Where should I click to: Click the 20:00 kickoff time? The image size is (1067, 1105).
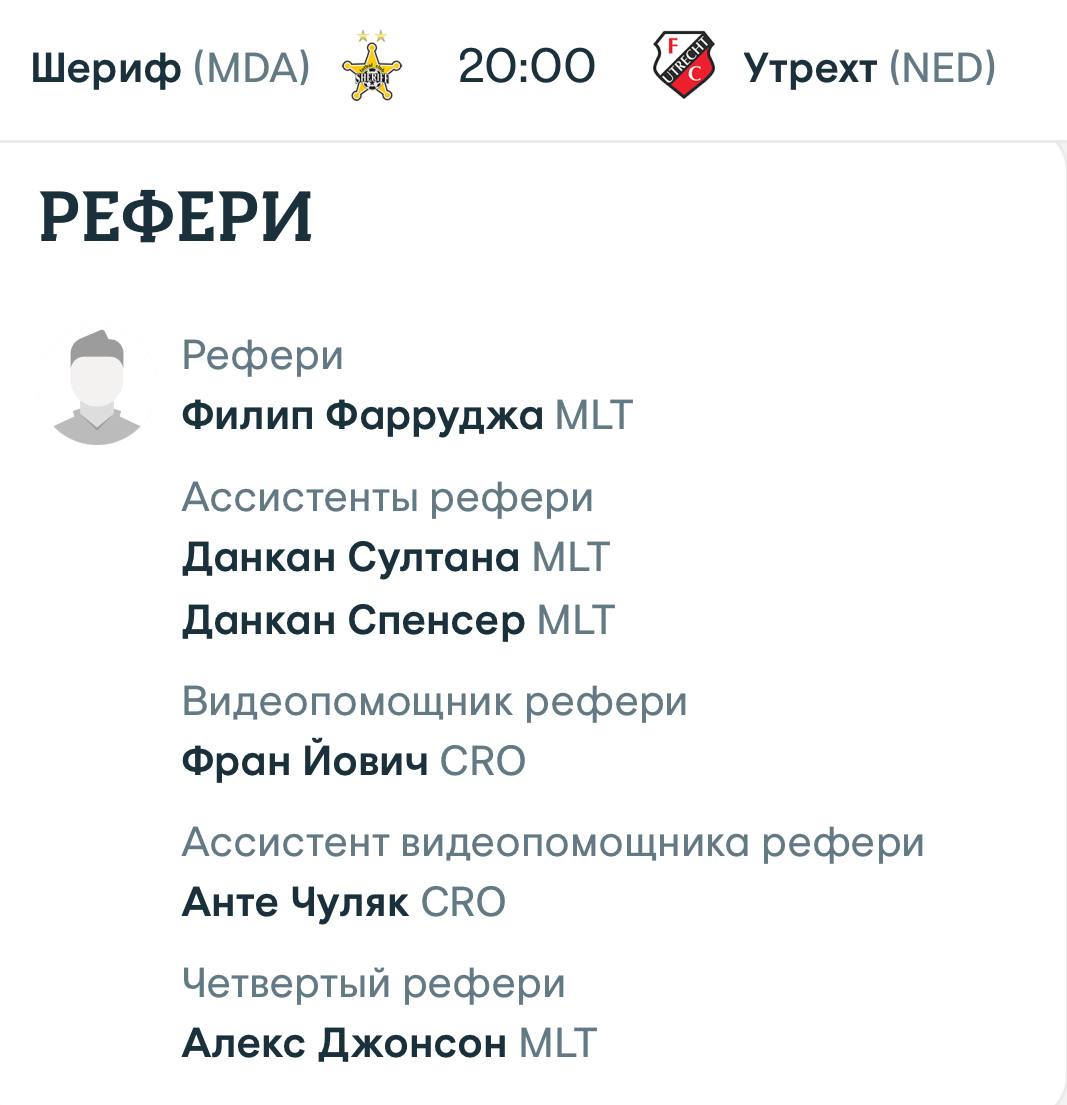526,67
